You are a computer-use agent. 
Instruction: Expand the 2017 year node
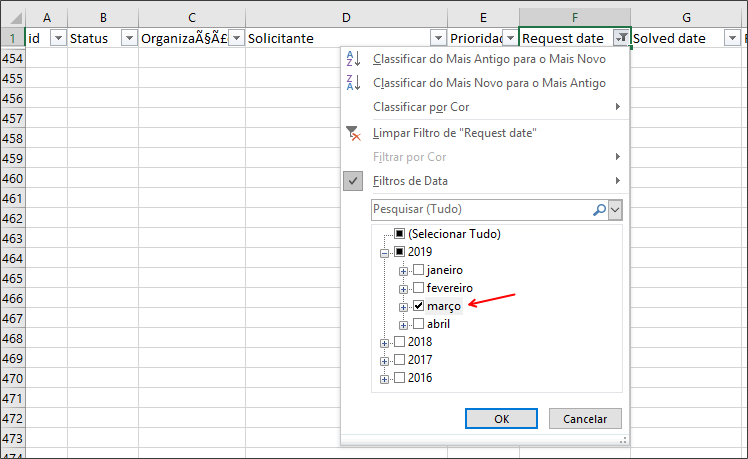[384, 361]
